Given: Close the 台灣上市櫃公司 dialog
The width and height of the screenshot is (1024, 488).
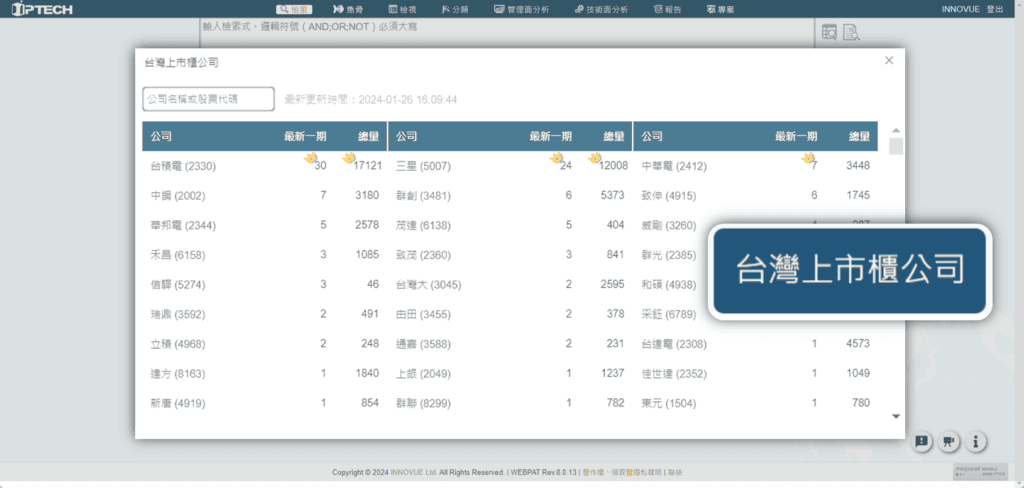Looking at the screenshot, I should click(889, 61).
